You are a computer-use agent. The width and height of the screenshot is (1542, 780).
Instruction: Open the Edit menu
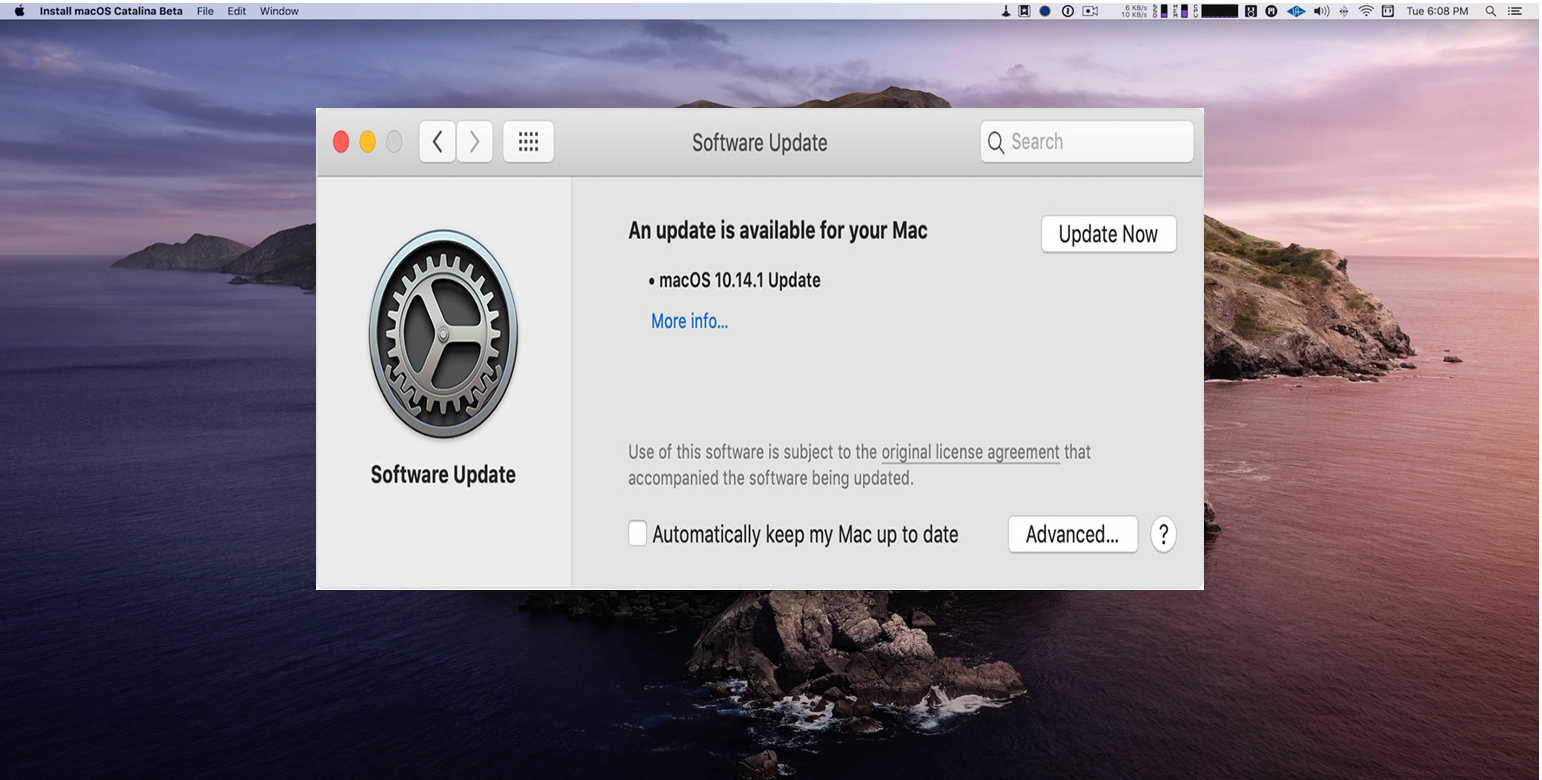pyautogui.click(x=237, y=11)
